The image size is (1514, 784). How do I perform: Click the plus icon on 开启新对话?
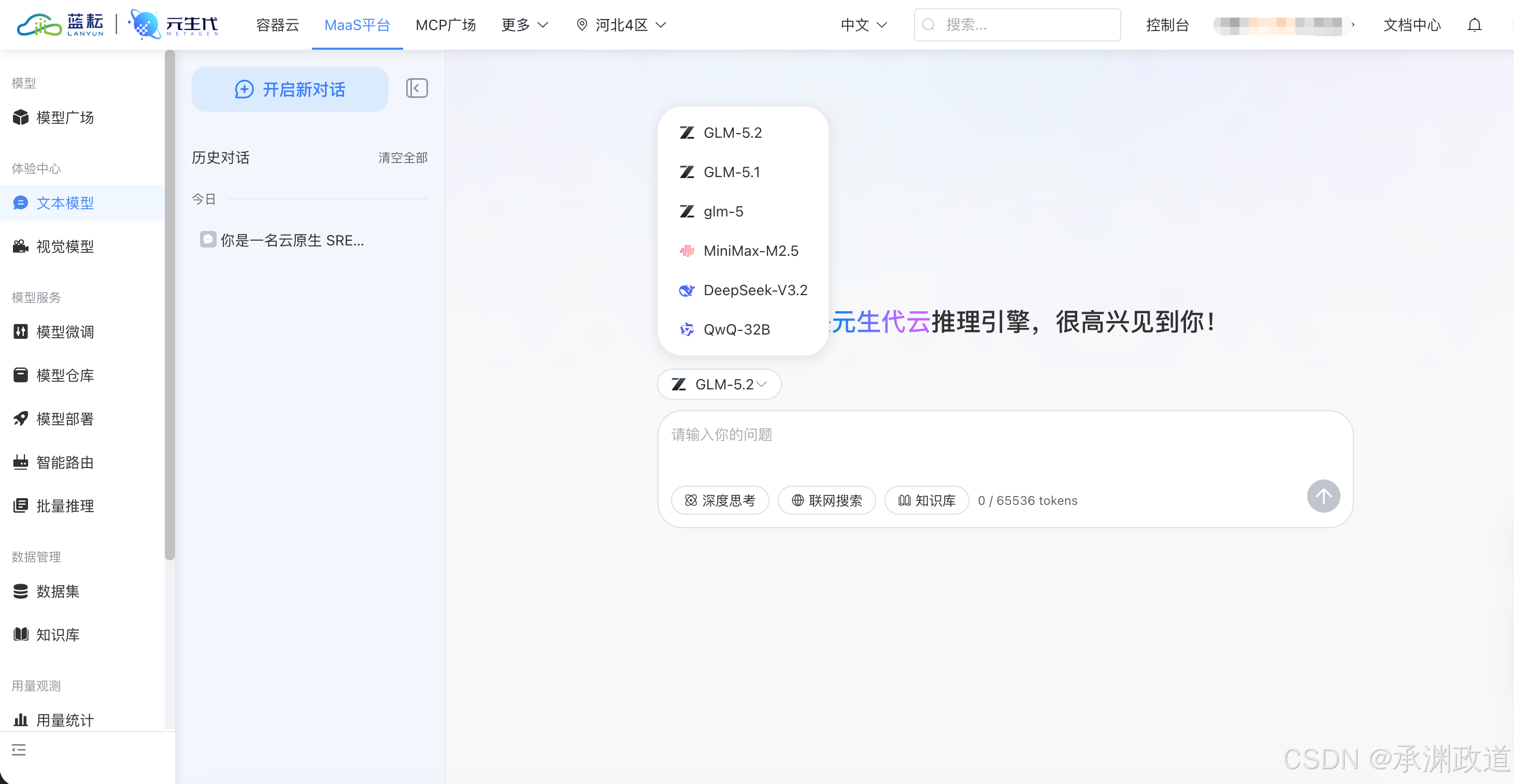click(245, 89)
